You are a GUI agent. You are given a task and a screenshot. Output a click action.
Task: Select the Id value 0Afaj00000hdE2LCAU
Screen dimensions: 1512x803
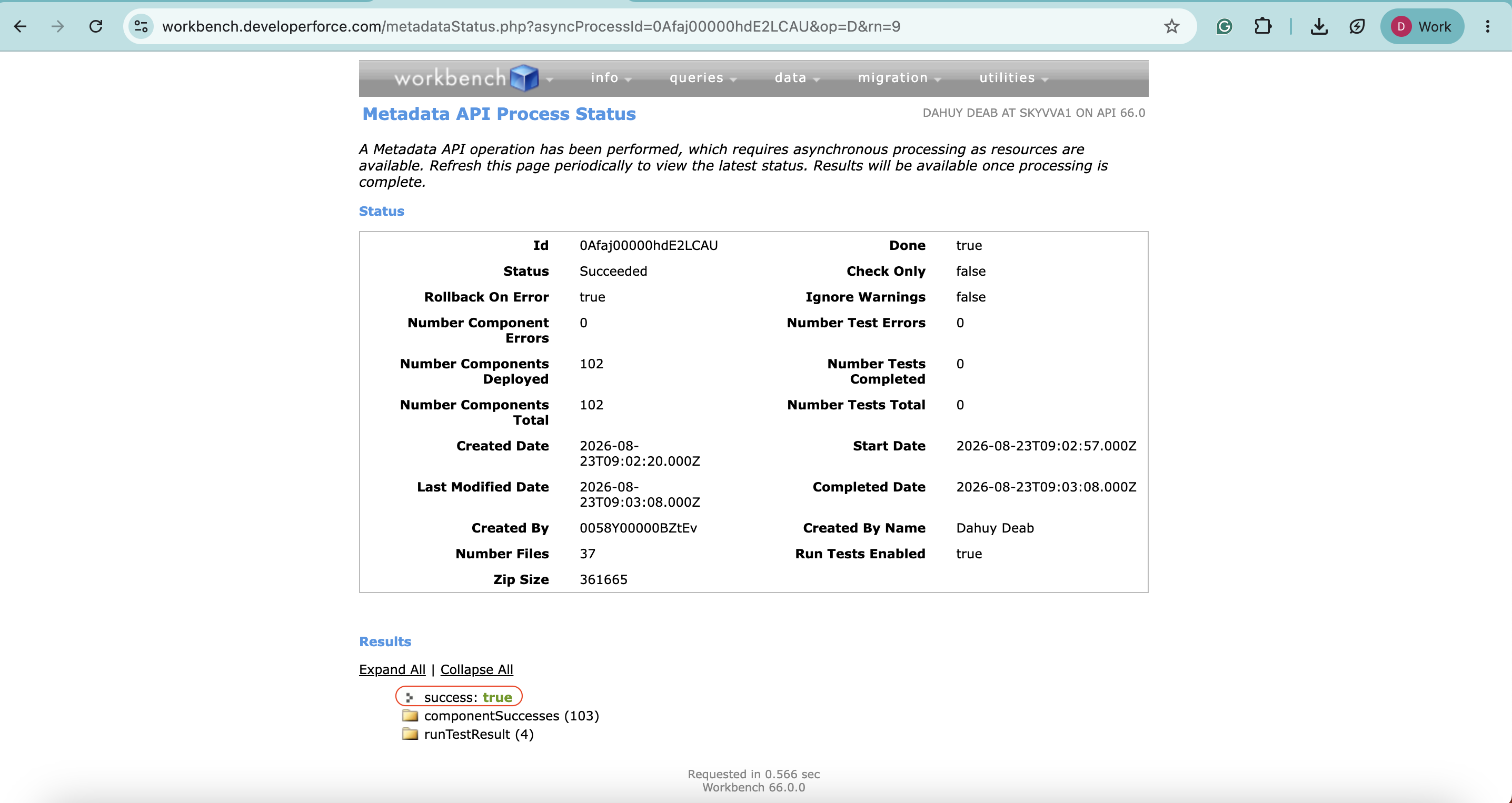coord(649,245)
